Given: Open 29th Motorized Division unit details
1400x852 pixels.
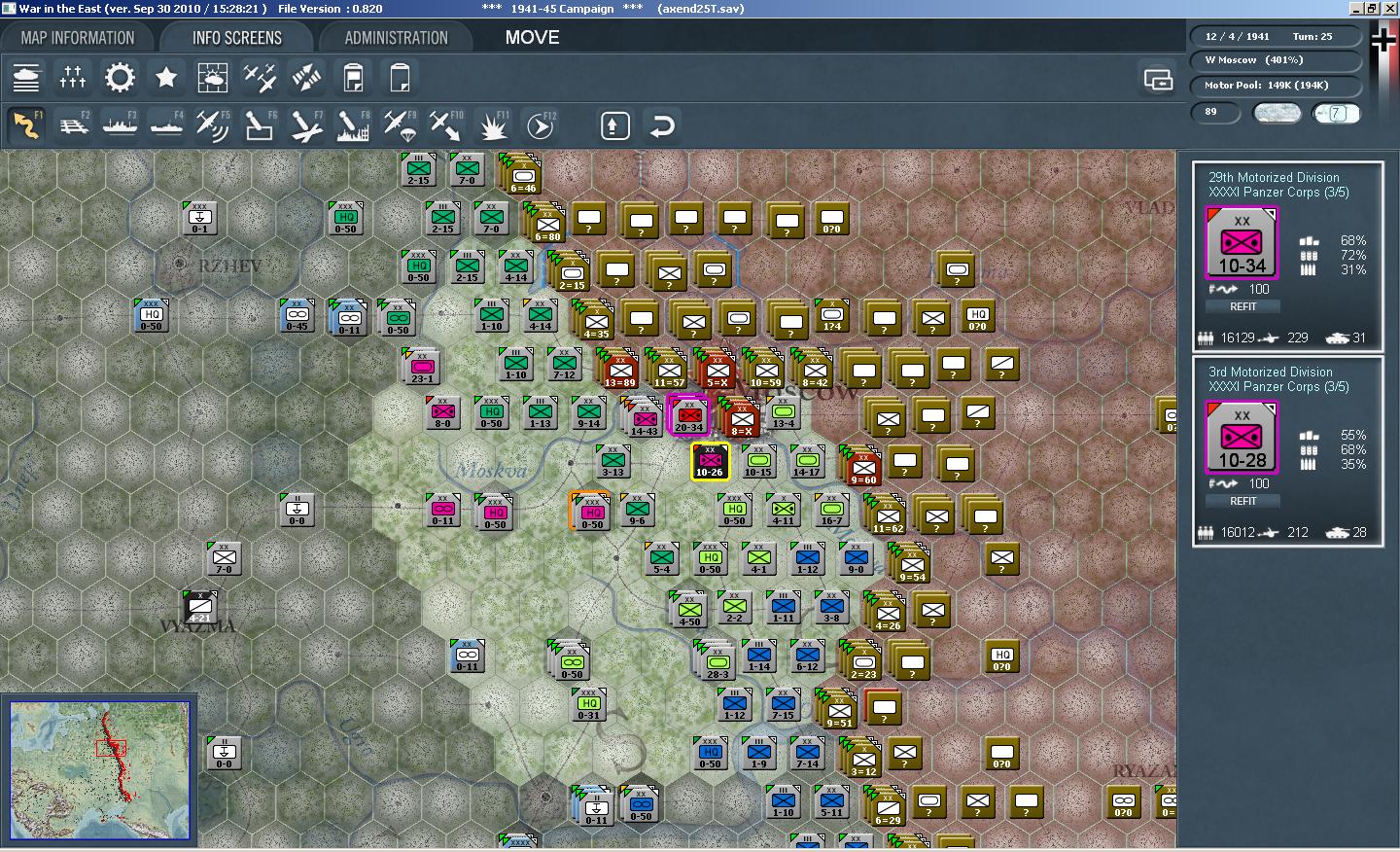Looking at the screenshot, I should tap(1274, 177).
